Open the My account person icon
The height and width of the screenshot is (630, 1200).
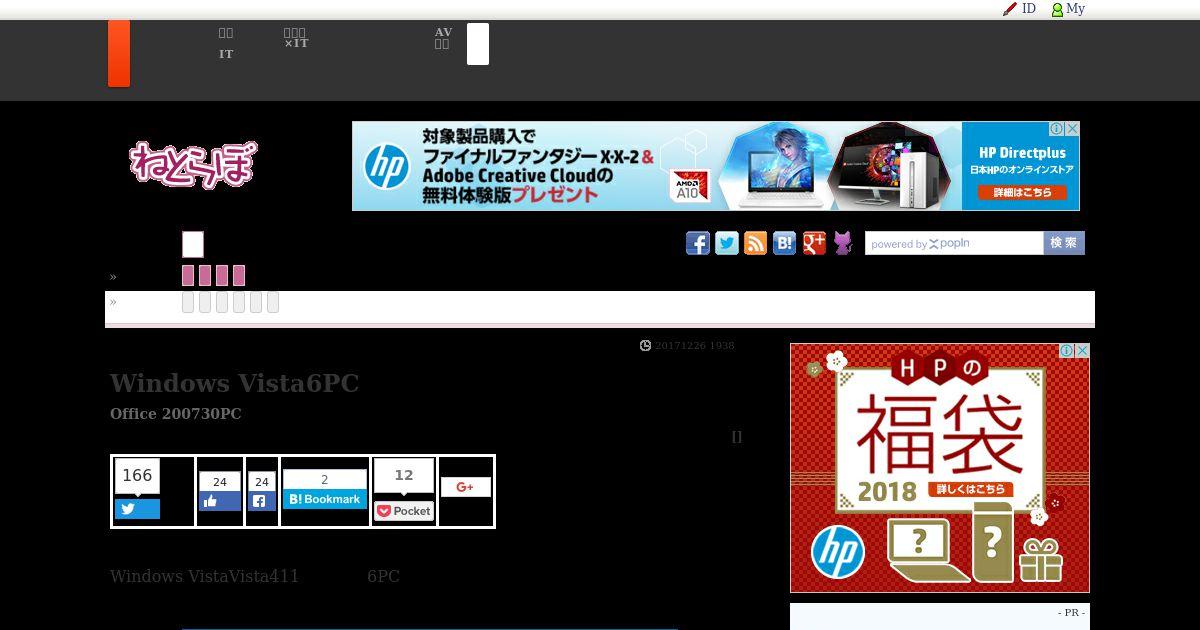pos(1057,10)
